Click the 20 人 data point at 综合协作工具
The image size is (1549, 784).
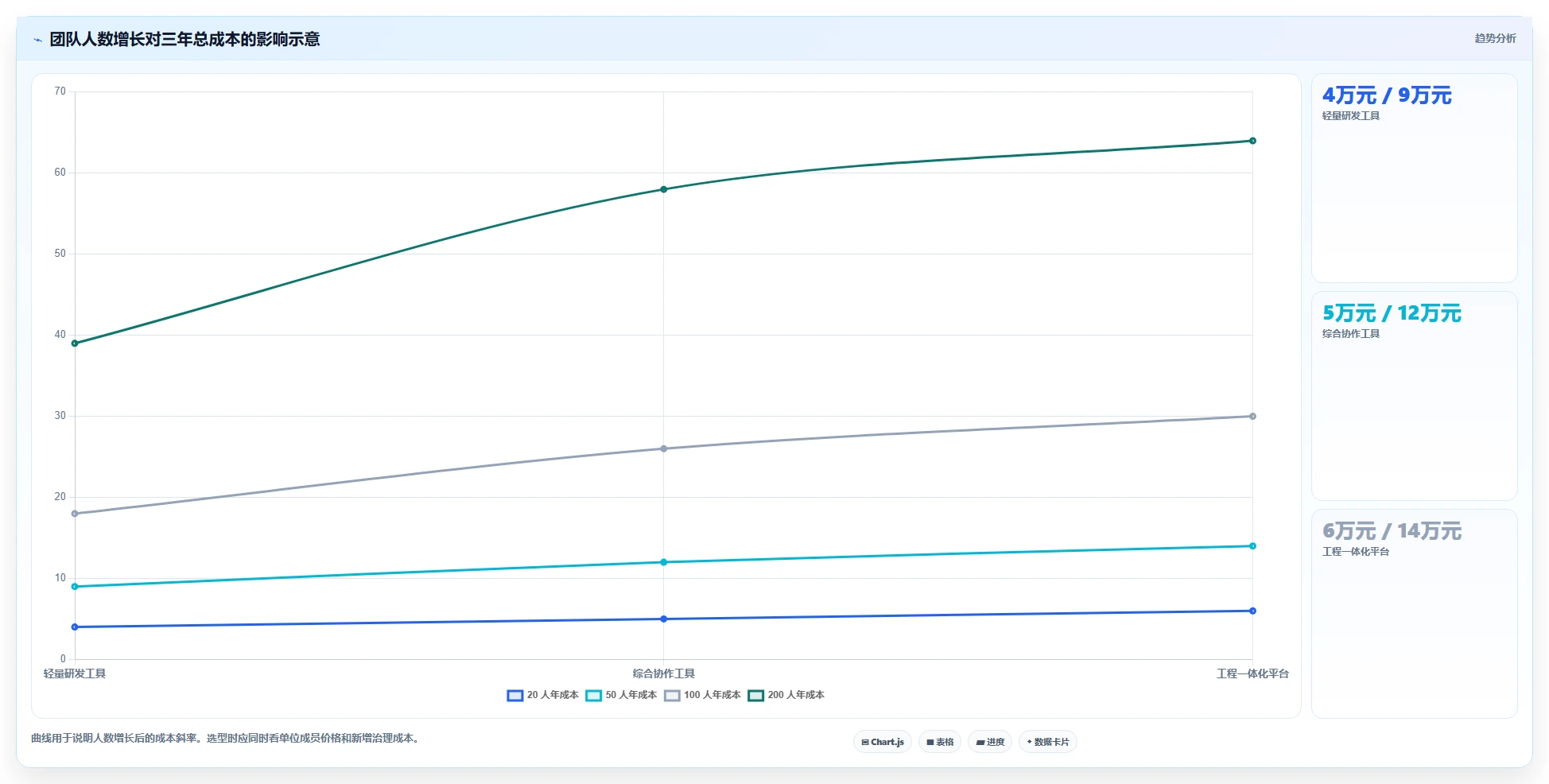click(664, 619)
